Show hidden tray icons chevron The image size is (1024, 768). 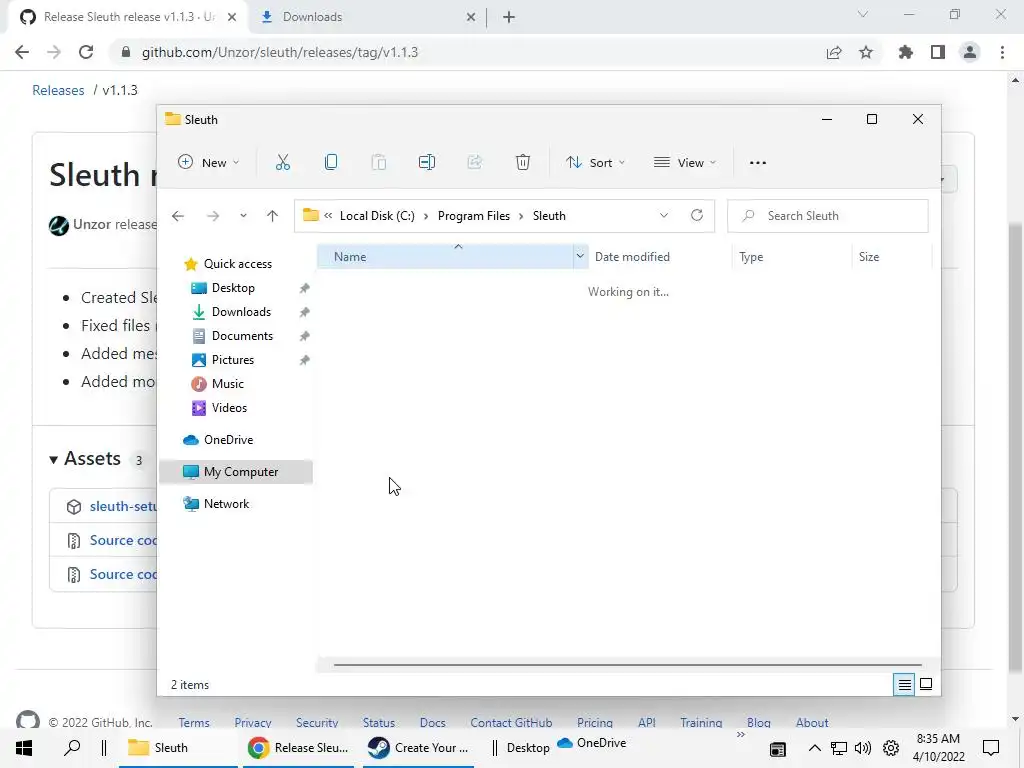tap(814, 748)
